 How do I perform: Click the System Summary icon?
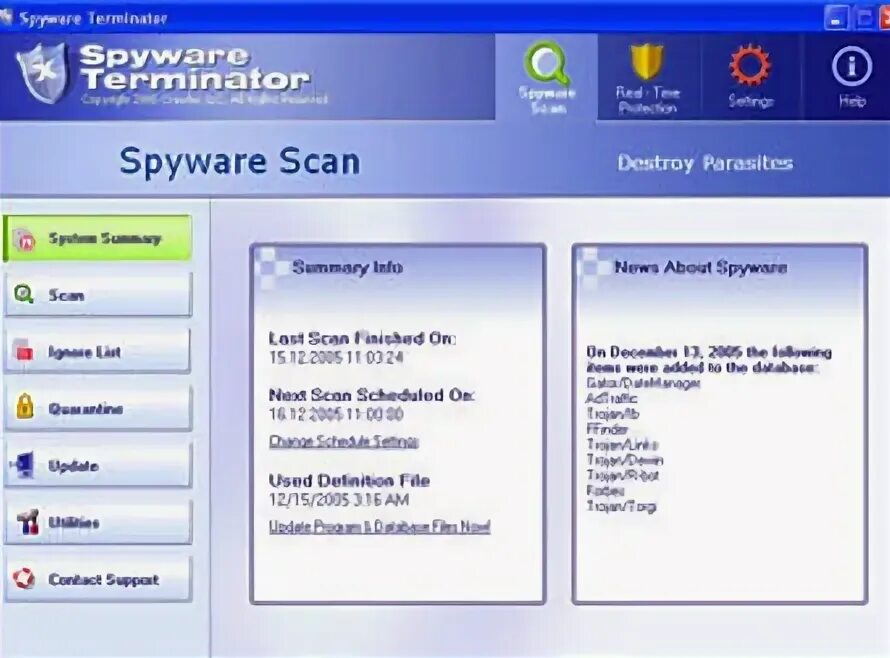[x=24, y=240]
